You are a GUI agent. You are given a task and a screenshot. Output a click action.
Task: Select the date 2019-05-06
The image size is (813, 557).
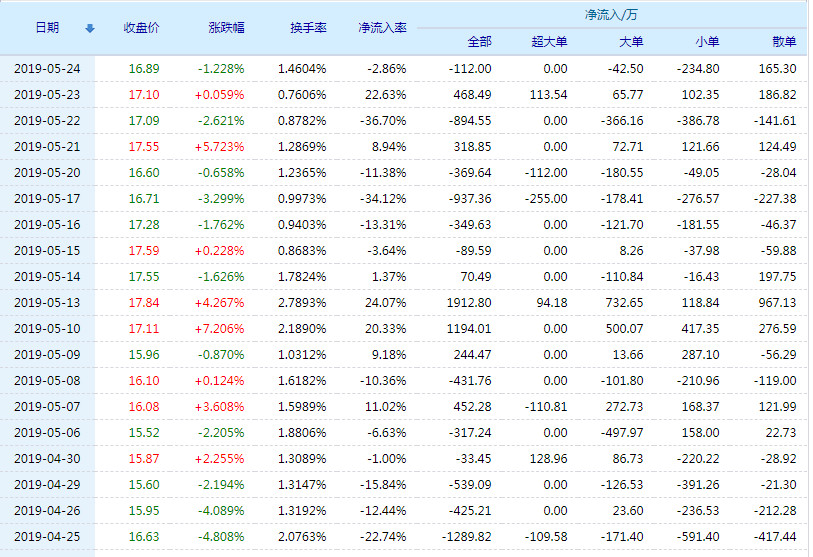click(x=47, y=433)
